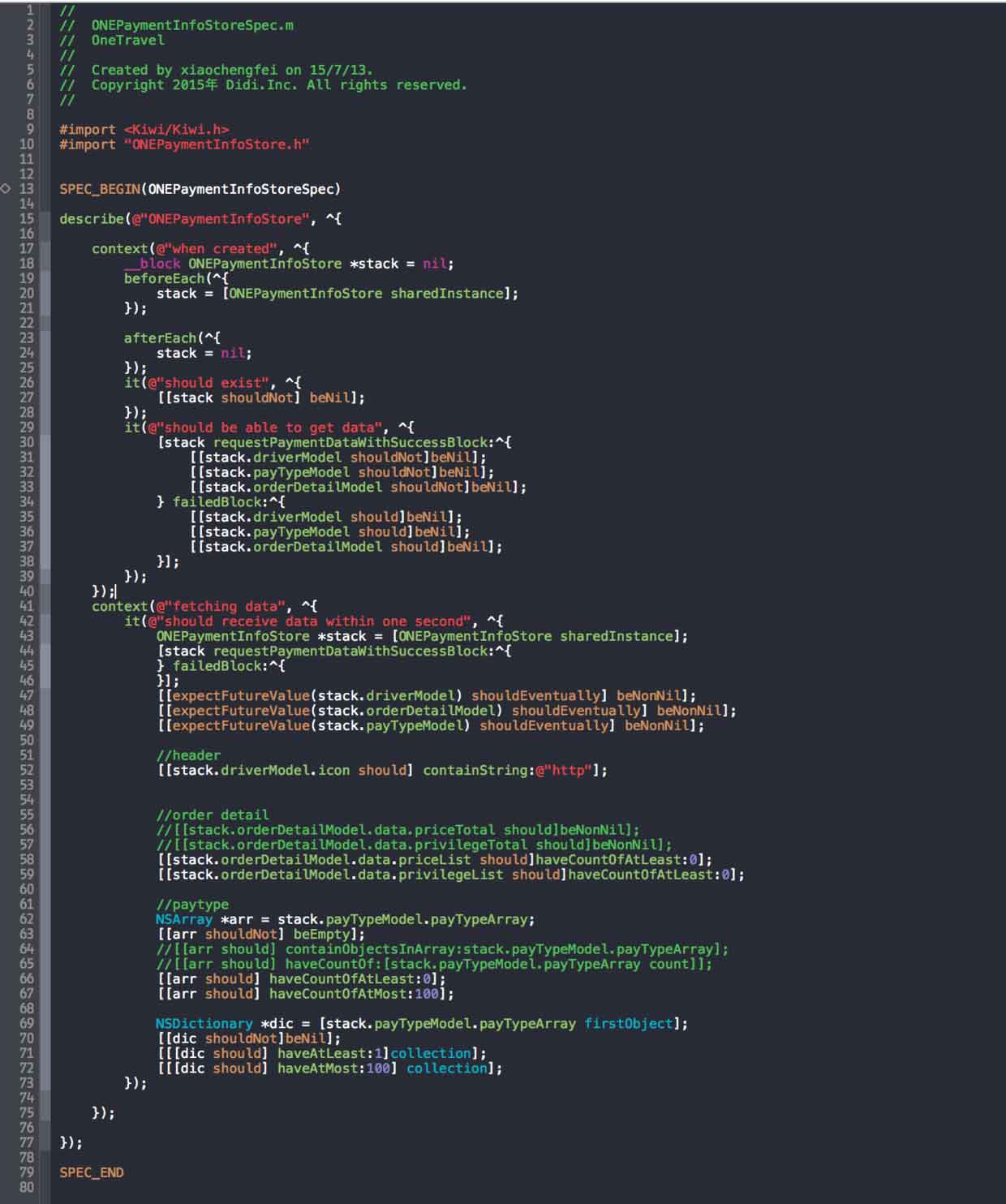Click the SPEC_END macro
The image size is (1006, 1204).
point(91,1172)
